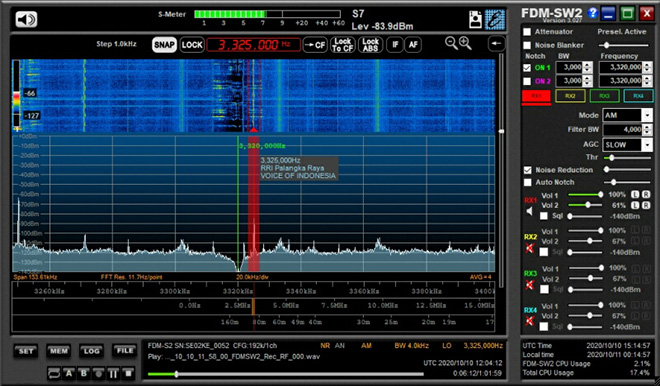
Task: Set loop point A
Action: 69,373
